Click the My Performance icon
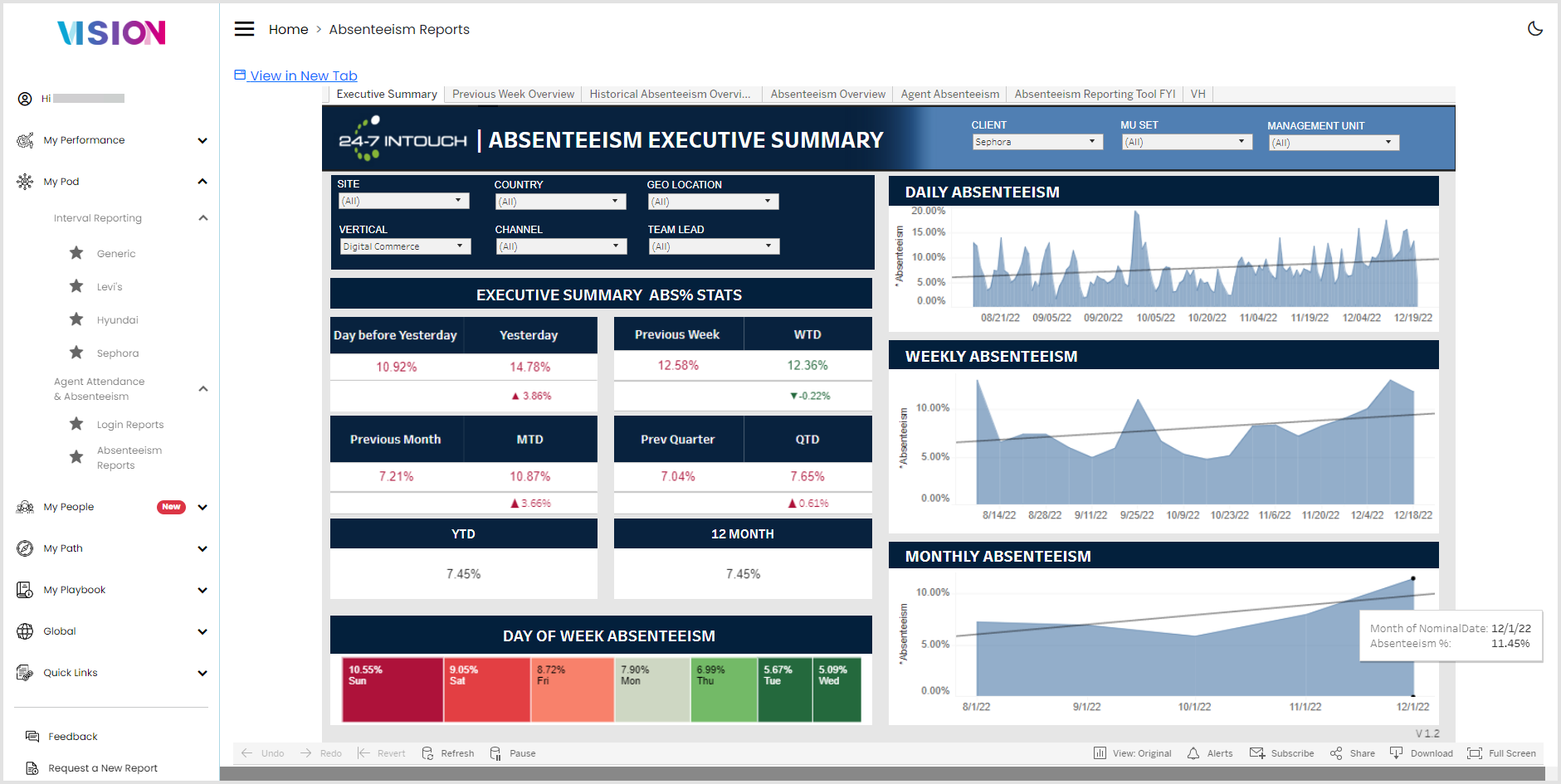Screen dimensions: 1561x784 [25, 140]
